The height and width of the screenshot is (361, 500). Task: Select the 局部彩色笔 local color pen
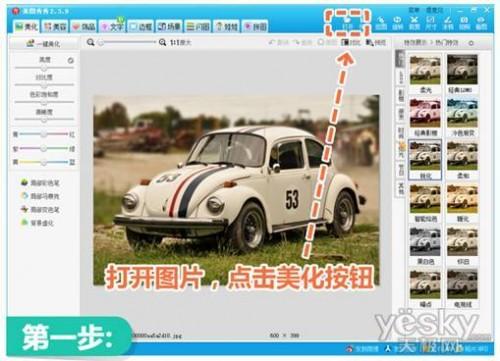[x=40, y=183]
